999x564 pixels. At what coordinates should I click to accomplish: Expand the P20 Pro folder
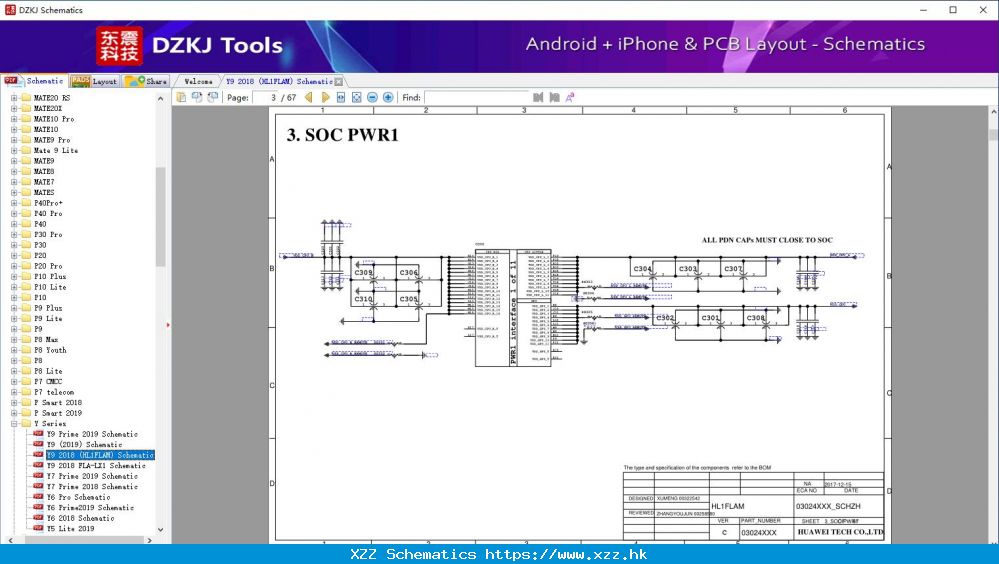tap(14, 266)
